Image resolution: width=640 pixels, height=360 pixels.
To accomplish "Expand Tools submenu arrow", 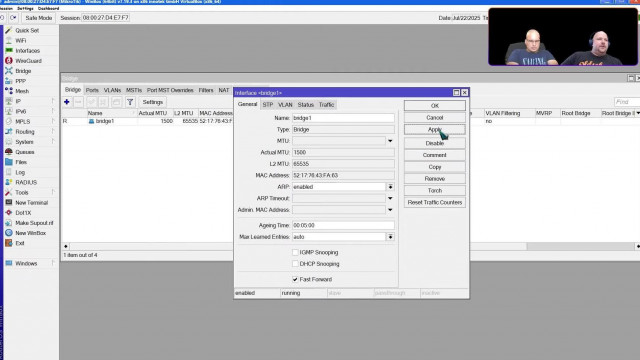I will 53,193.
